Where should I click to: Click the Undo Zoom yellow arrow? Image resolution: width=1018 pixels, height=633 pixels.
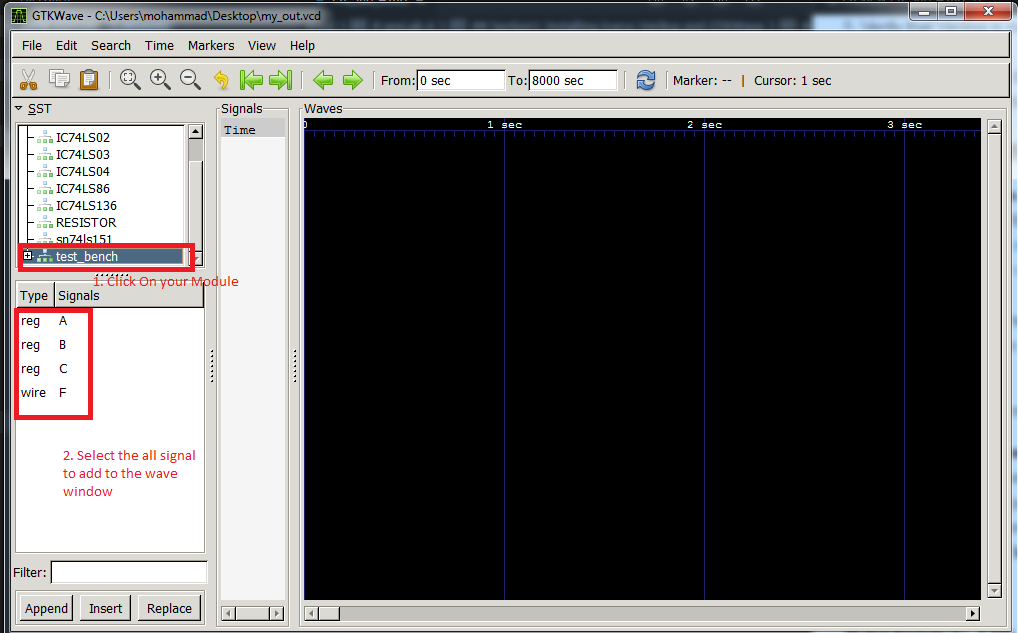click(x=221, y=80)
